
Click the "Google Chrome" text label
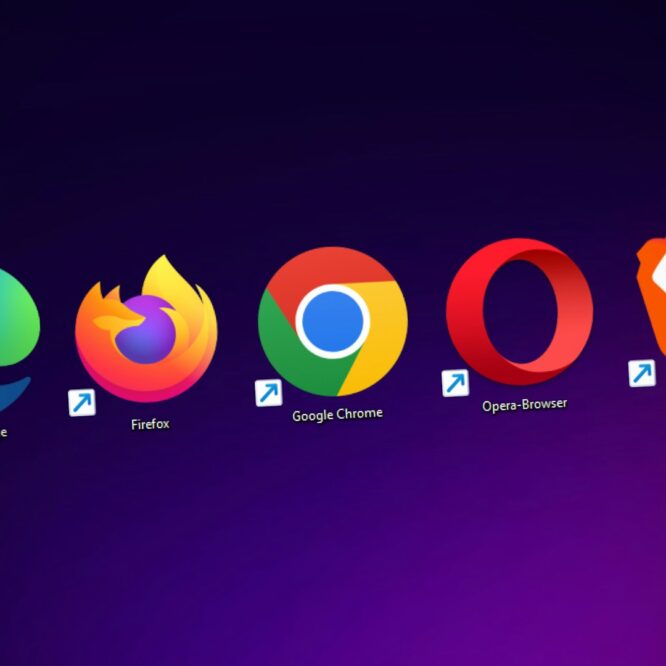coord(337,414)
